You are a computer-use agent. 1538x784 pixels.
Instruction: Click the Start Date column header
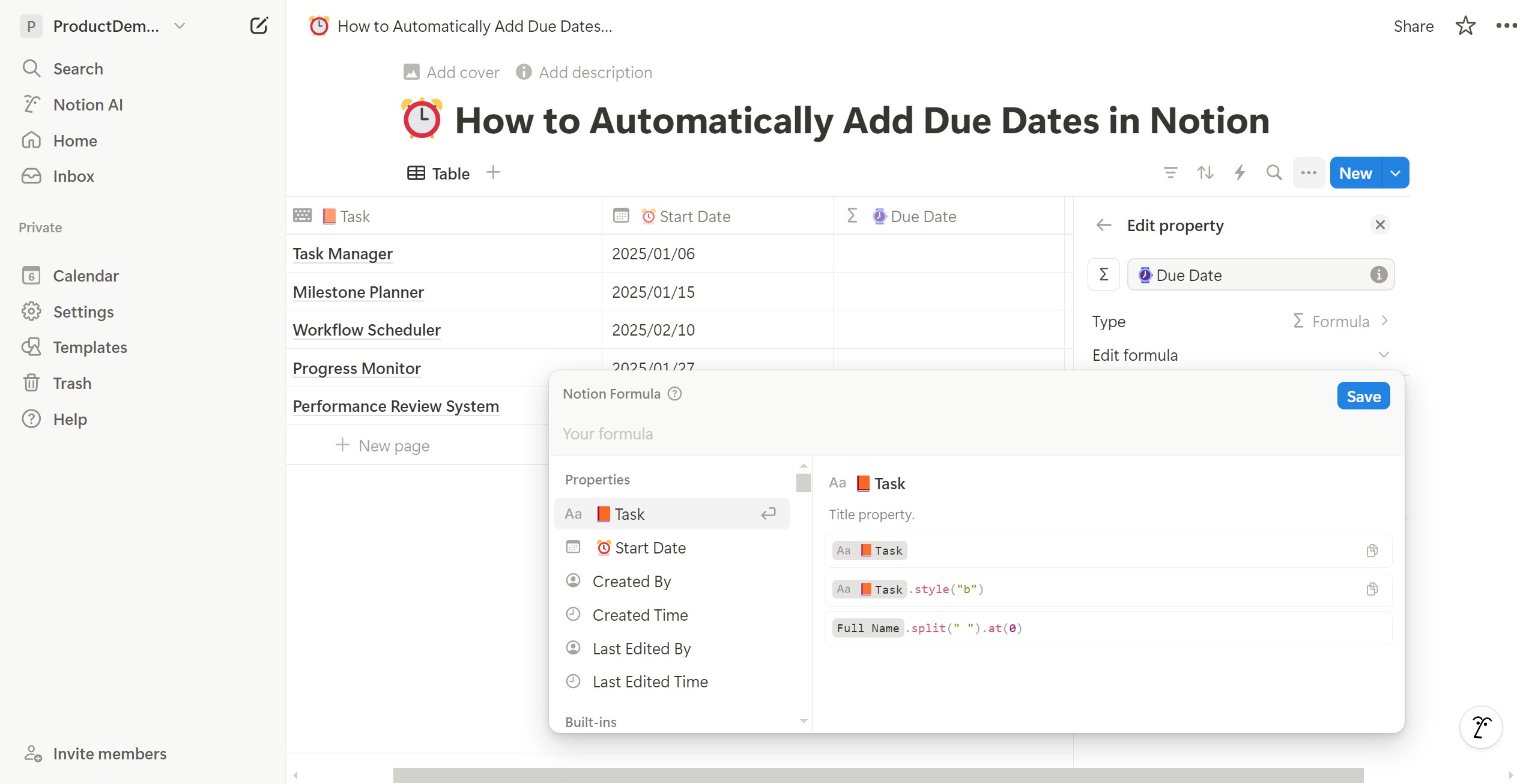(x=717, y=216)
